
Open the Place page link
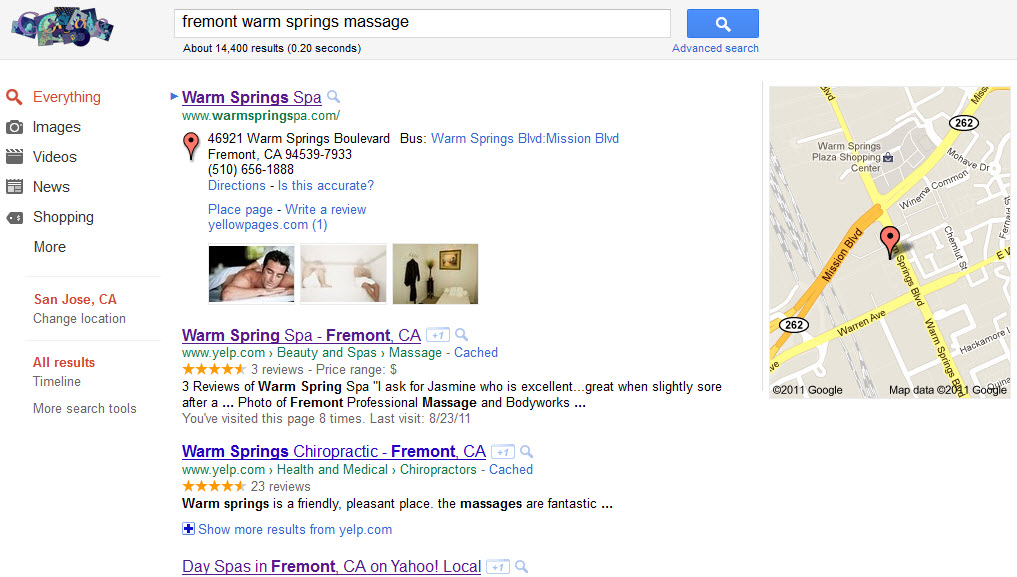coord(240,209)
